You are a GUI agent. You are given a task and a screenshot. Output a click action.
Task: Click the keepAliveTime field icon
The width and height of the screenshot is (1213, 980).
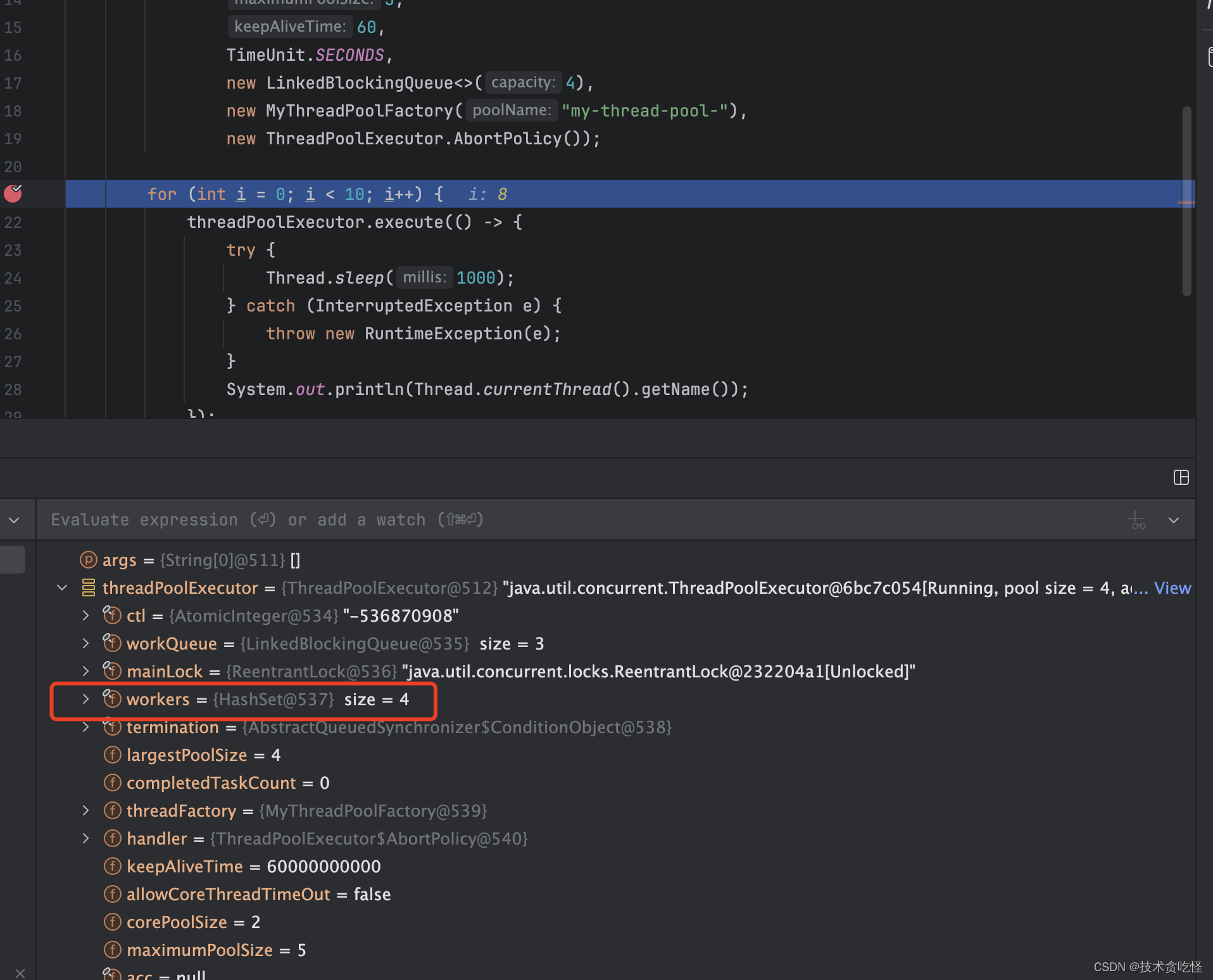[x=112, y=866]
